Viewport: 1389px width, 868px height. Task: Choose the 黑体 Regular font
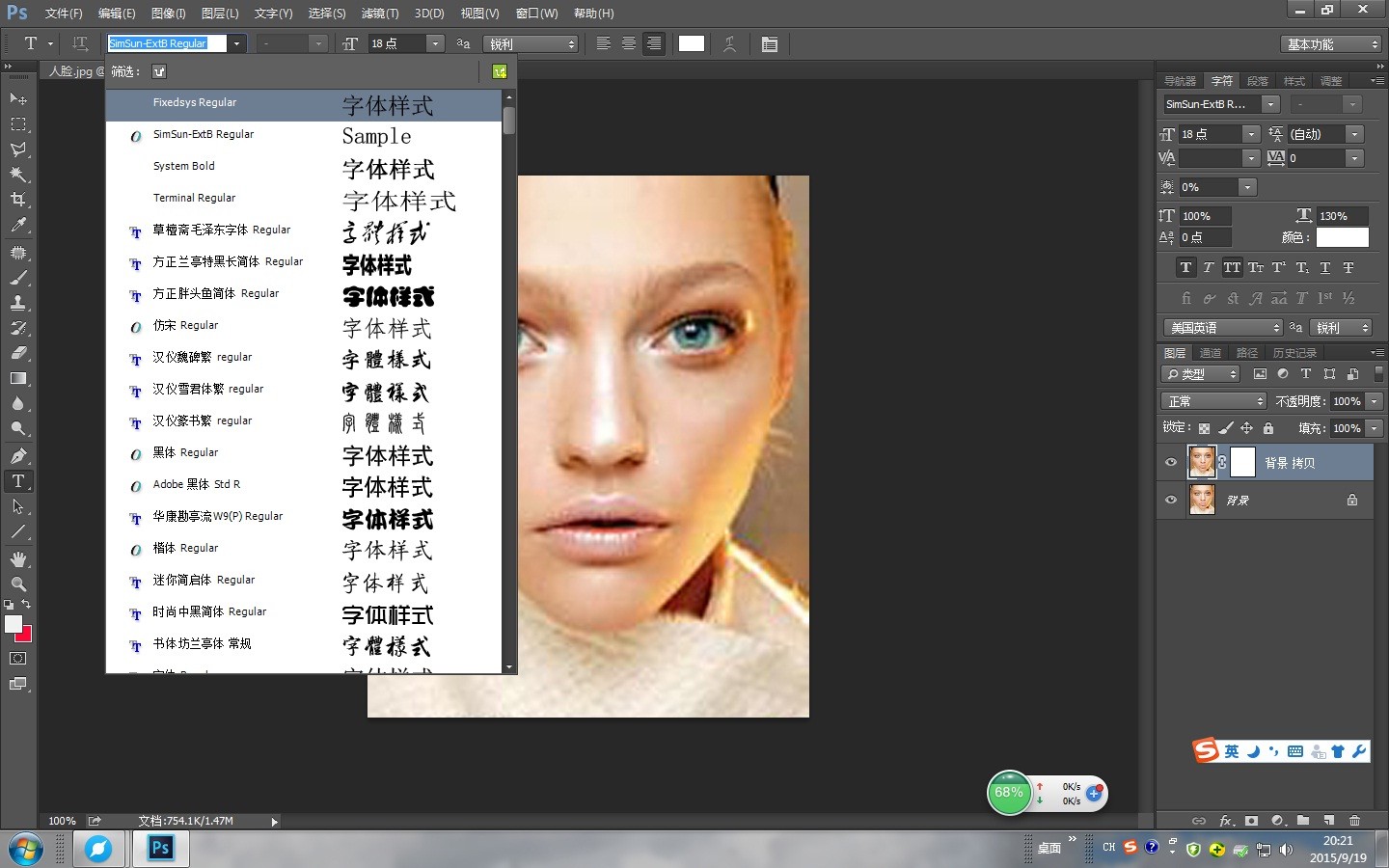click(185, 453)
